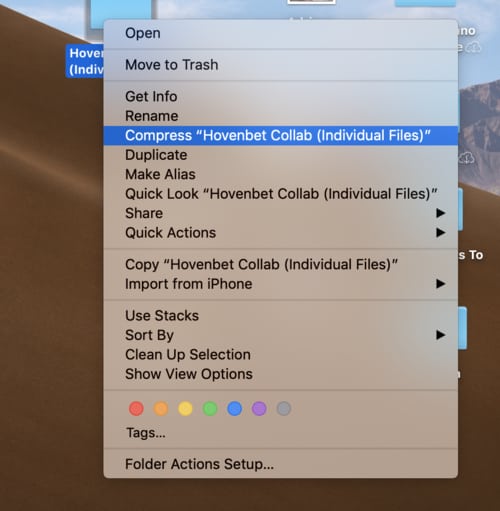Choose Open from the context menu

[x=280, y=33]
